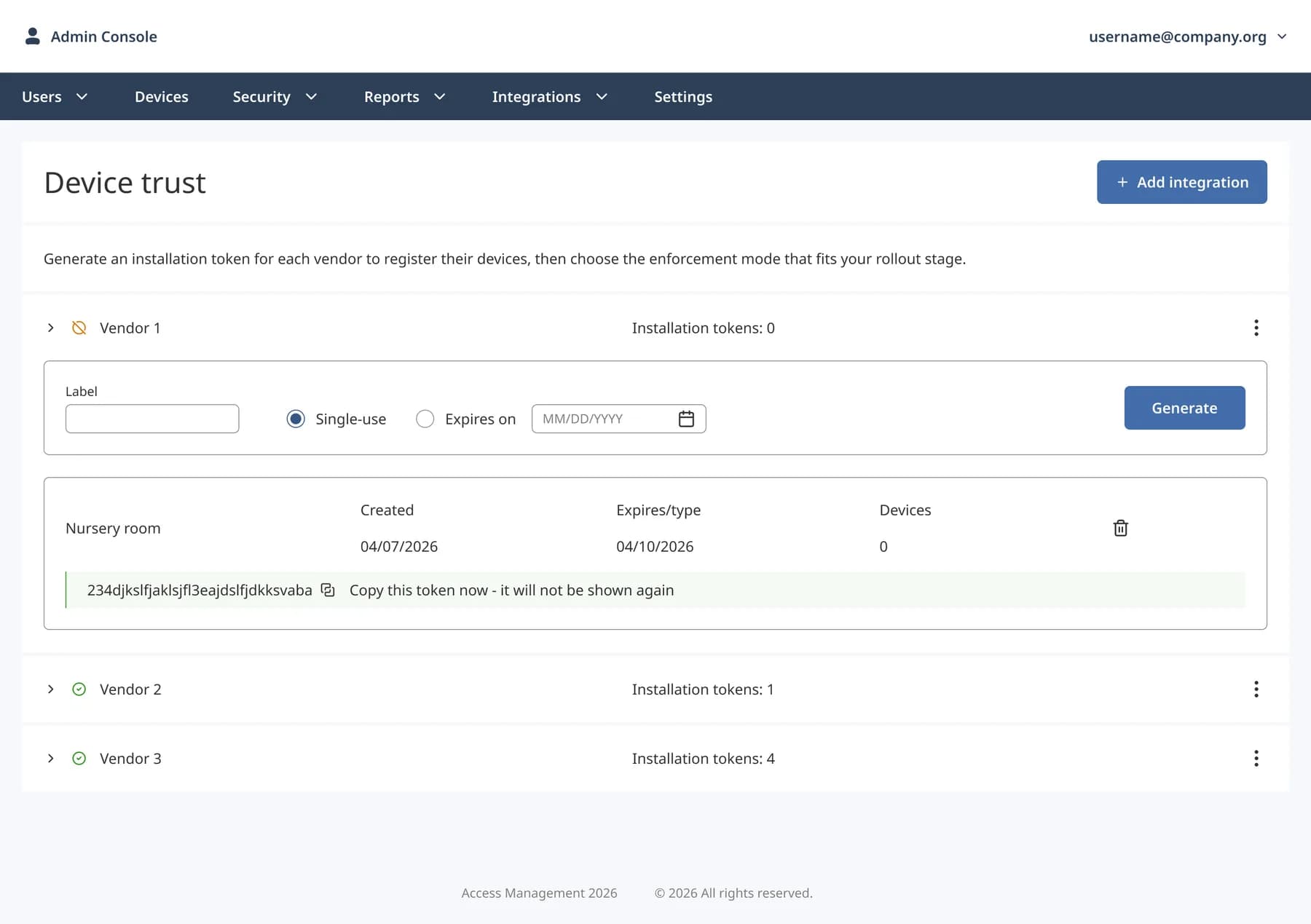The image size is (1311, 924).
Task: Click the Nursery room token label
Action: tap(113, 528)
